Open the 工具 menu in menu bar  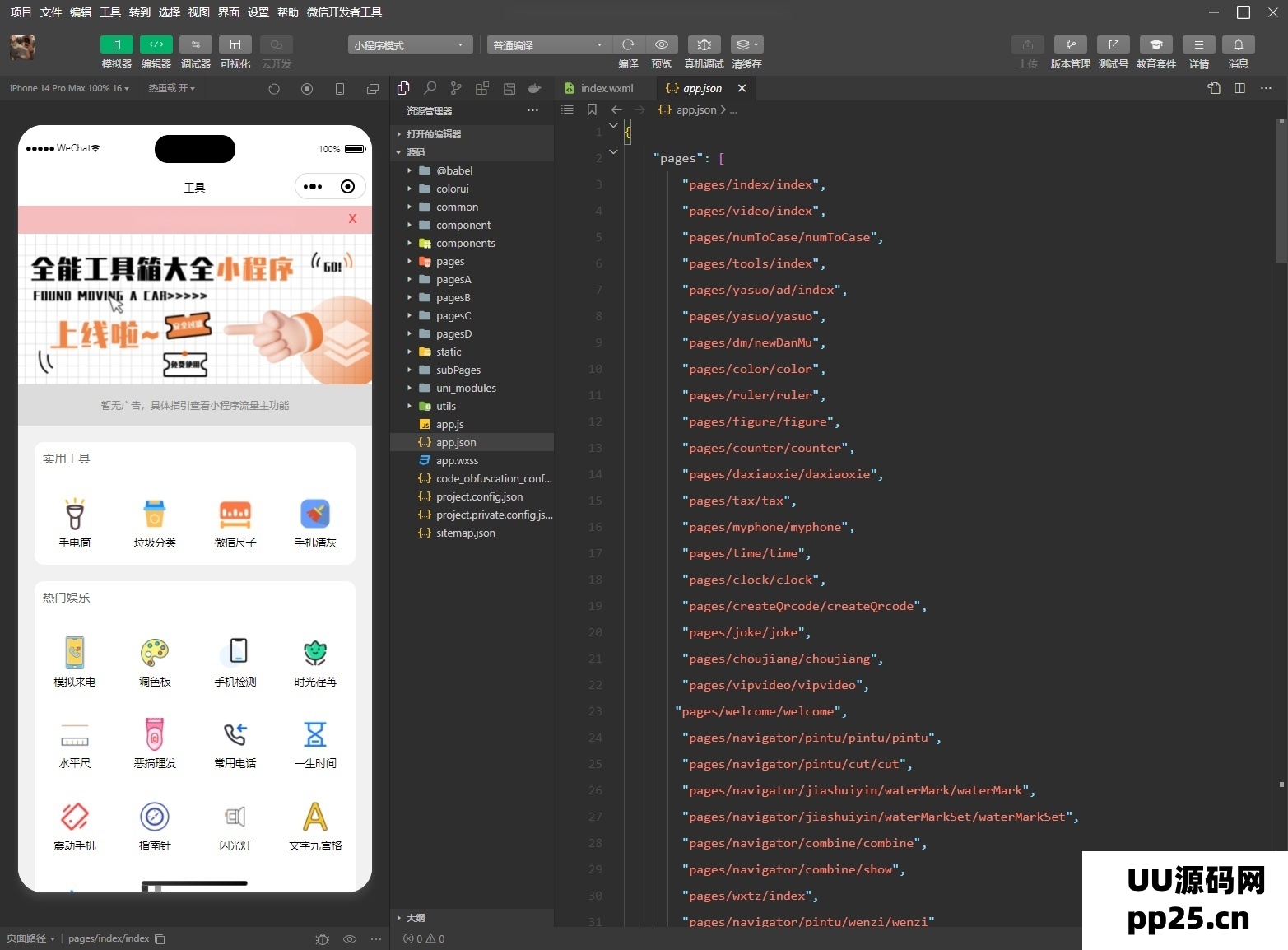110,12
